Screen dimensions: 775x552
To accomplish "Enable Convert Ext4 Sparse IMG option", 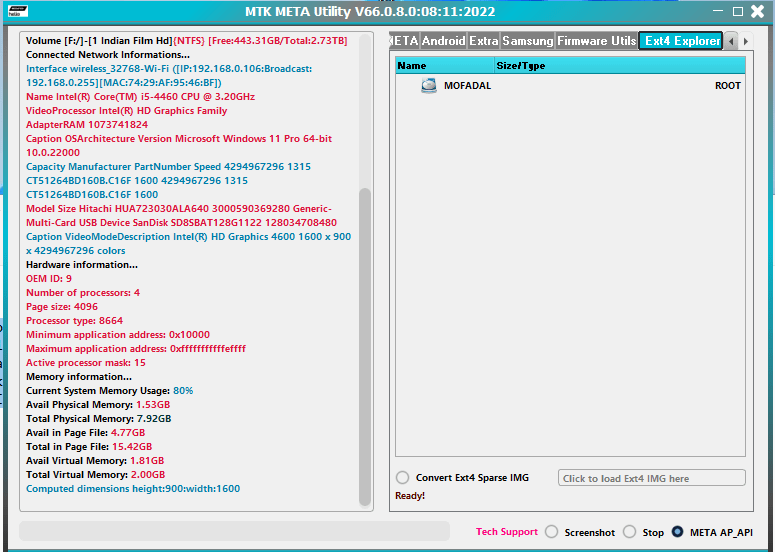I will point(402,477).
